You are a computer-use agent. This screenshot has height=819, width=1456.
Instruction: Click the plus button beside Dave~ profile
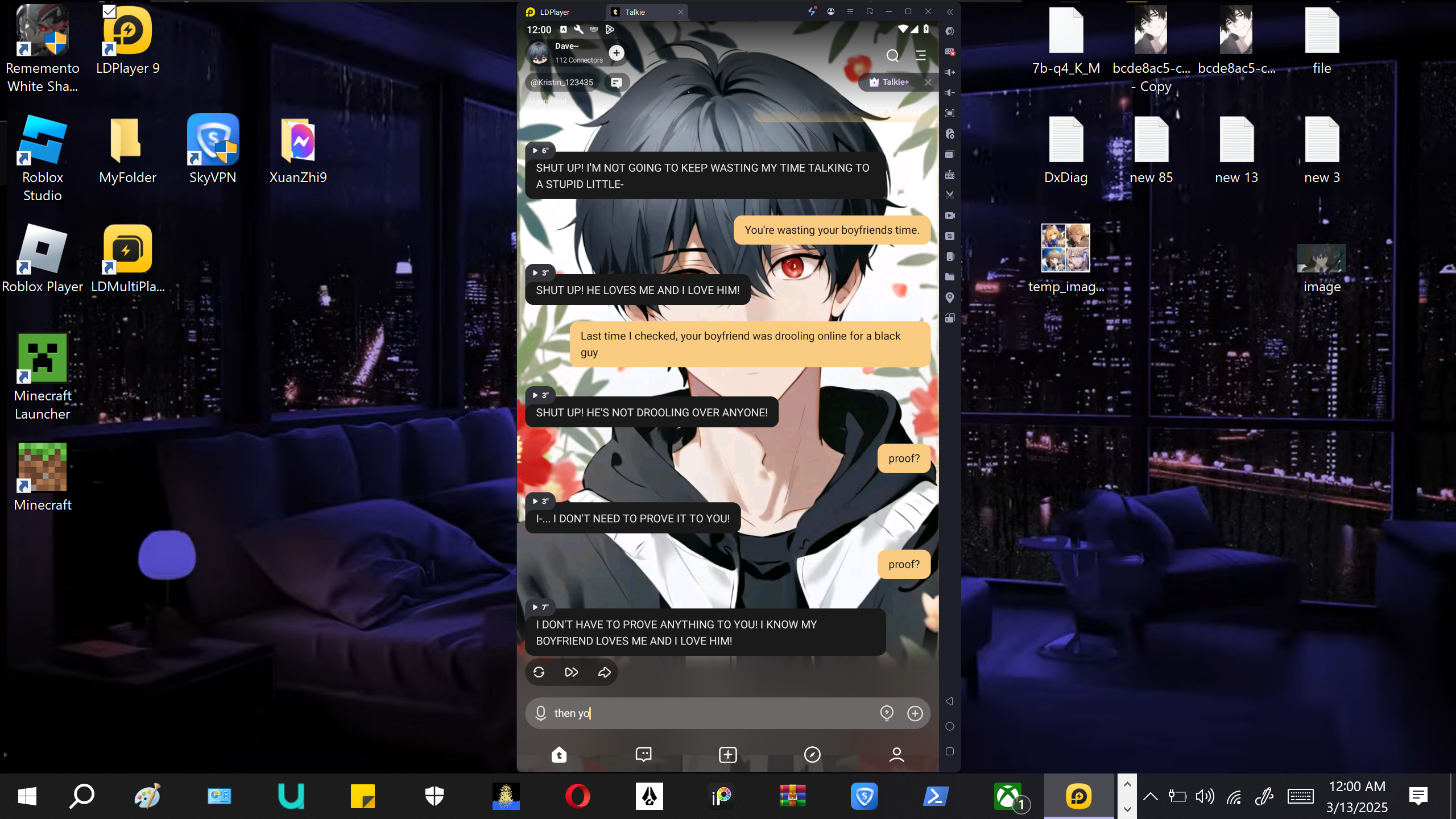tap(617, 53)
